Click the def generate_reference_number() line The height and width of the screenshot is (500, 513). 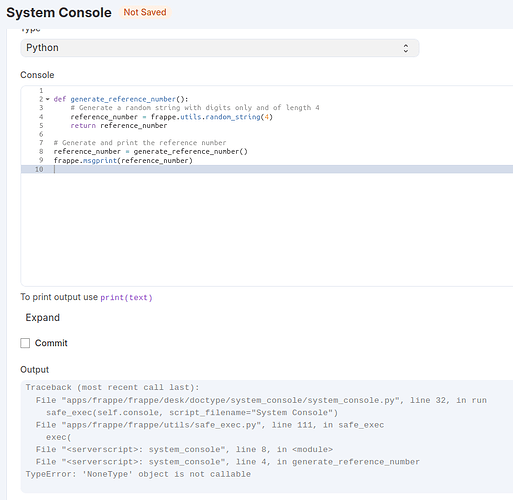click(121, 99)
